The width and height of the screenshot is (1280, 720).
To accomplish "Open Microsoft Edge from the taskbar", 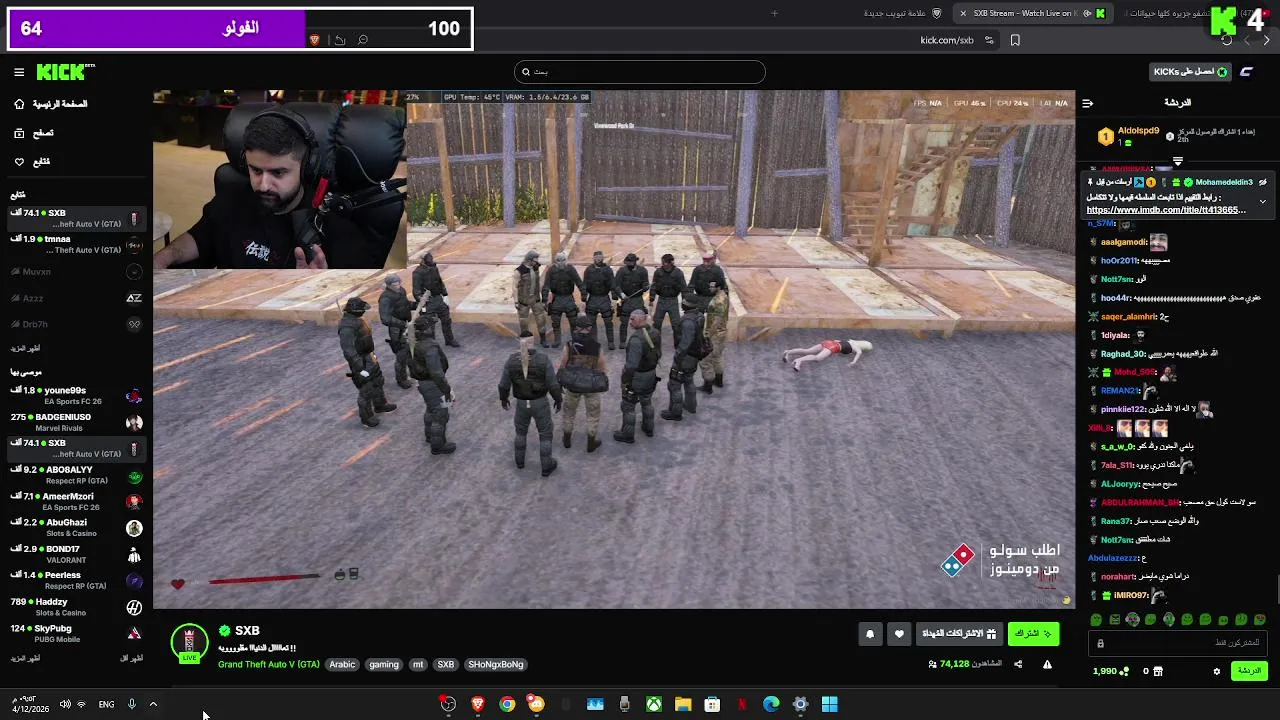I will (771, 704).
